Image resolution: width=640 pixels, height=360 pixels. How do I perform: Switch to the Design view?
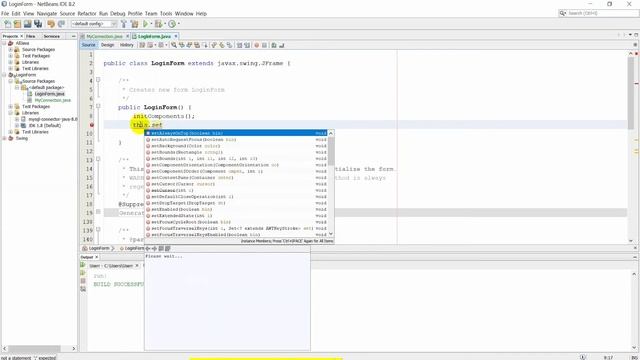(108, 45)
